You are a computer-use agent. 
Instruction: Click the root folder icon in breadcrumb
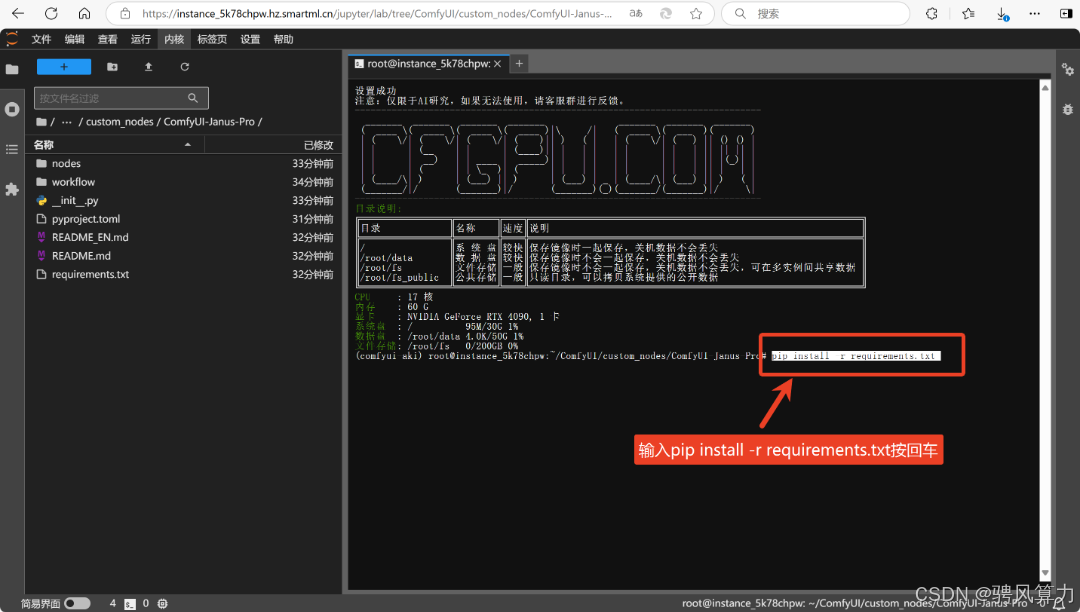pyautogui.click(x=41, y=122)
